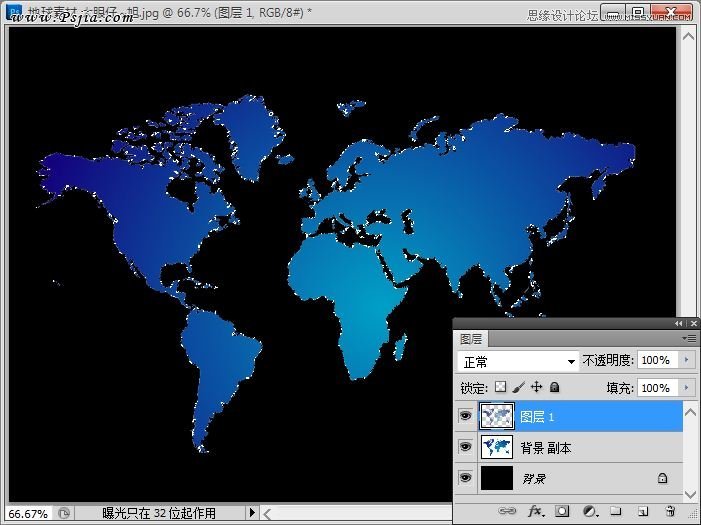Close the 图层 panel with its X
This screenshot has height=525, width=701.
pos(693,323)
